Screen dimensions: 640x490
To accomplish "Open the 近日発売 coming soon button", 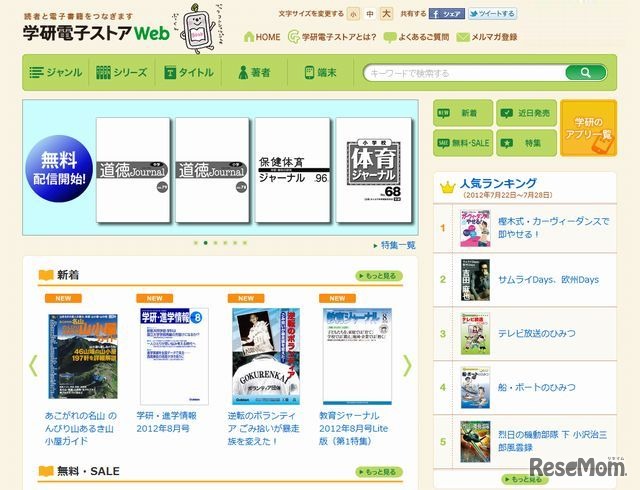I will (x=526, y=113).
